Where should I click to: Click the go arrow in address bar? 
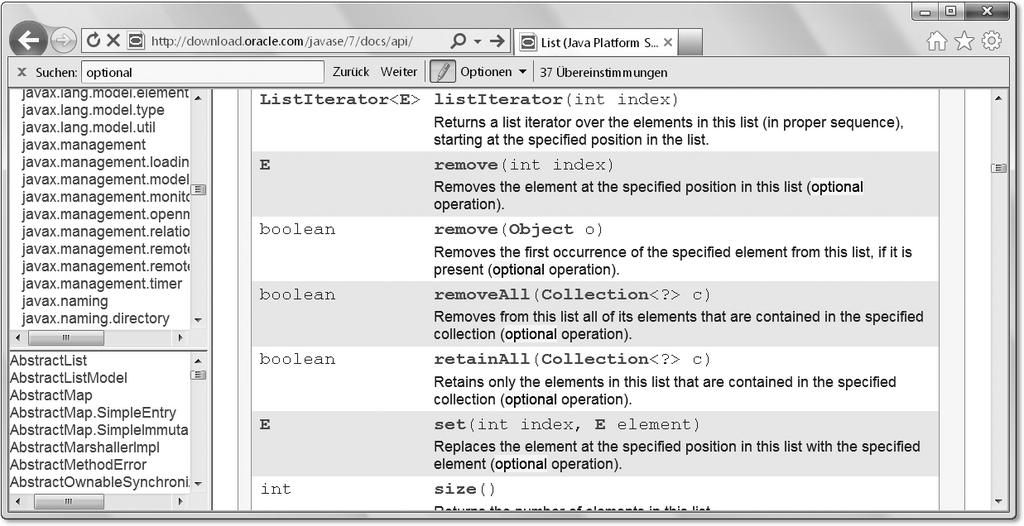(x=498, y=41)
